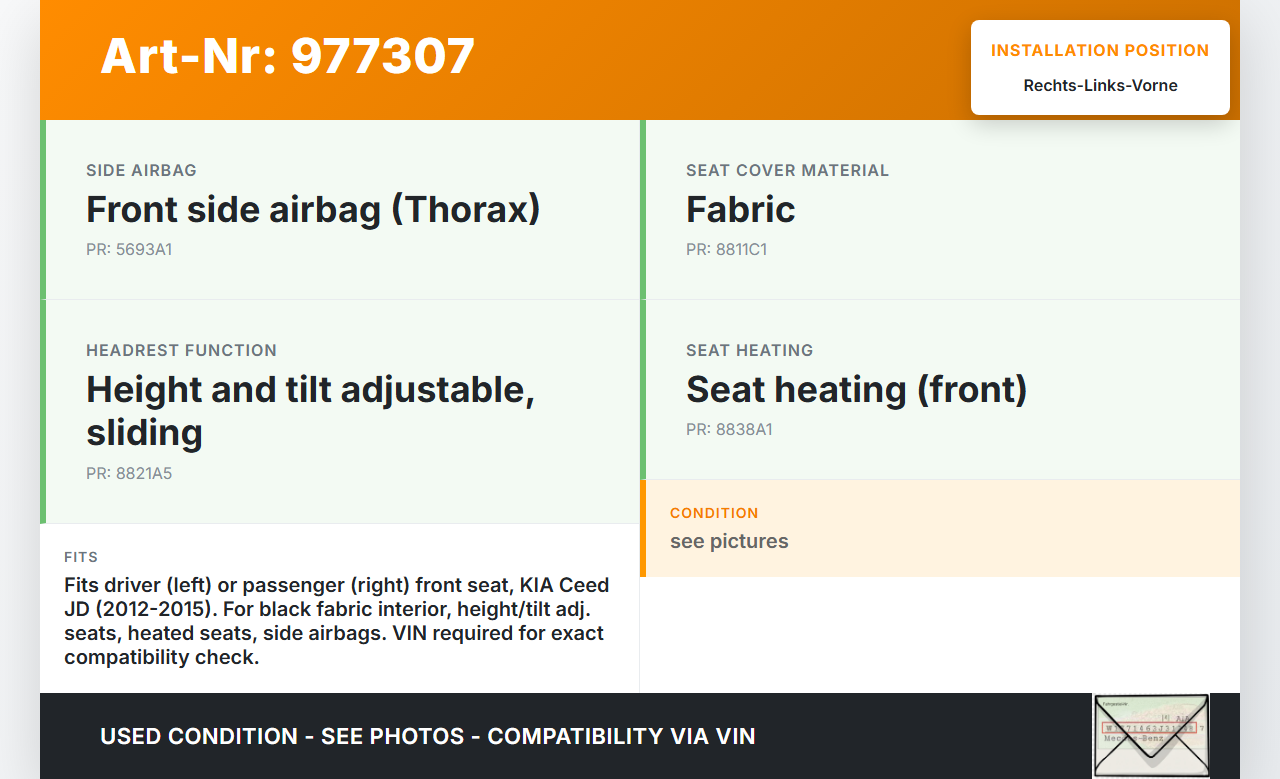
Task: Click the PR: 8821A5 code
Action: [x=129, y=474]
